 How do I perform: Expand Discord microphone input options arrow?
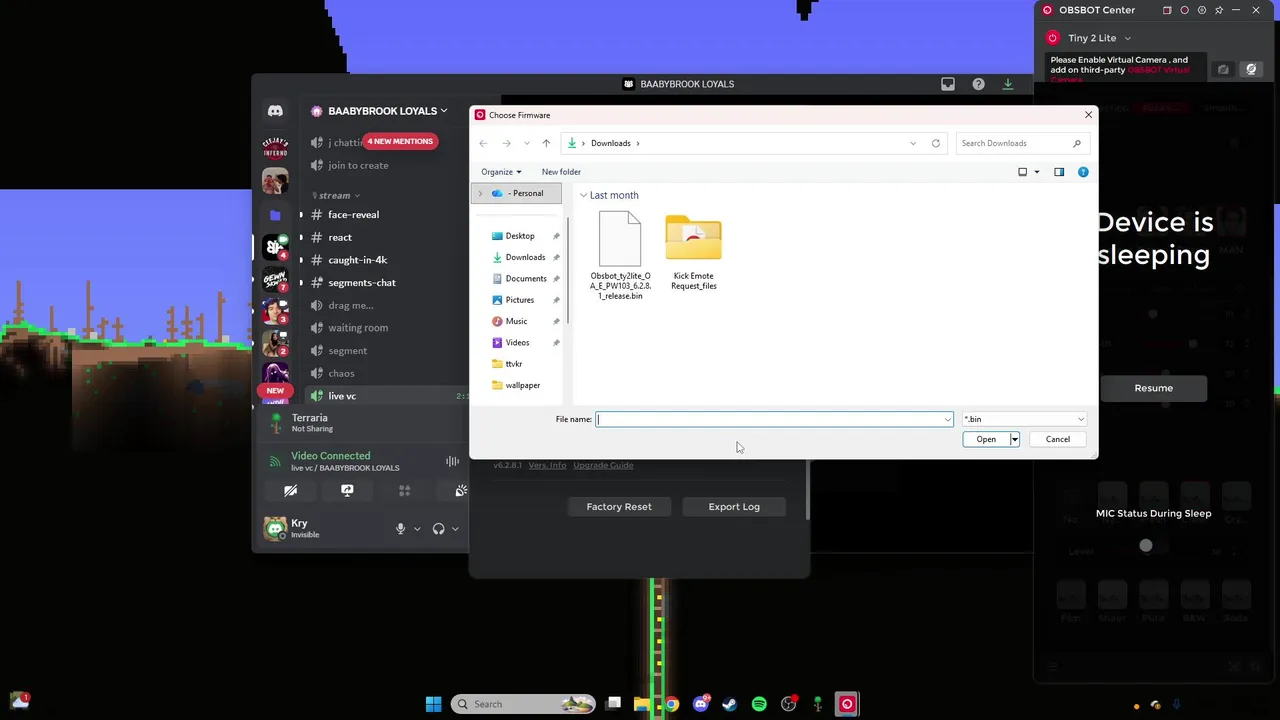coord(417,529)
